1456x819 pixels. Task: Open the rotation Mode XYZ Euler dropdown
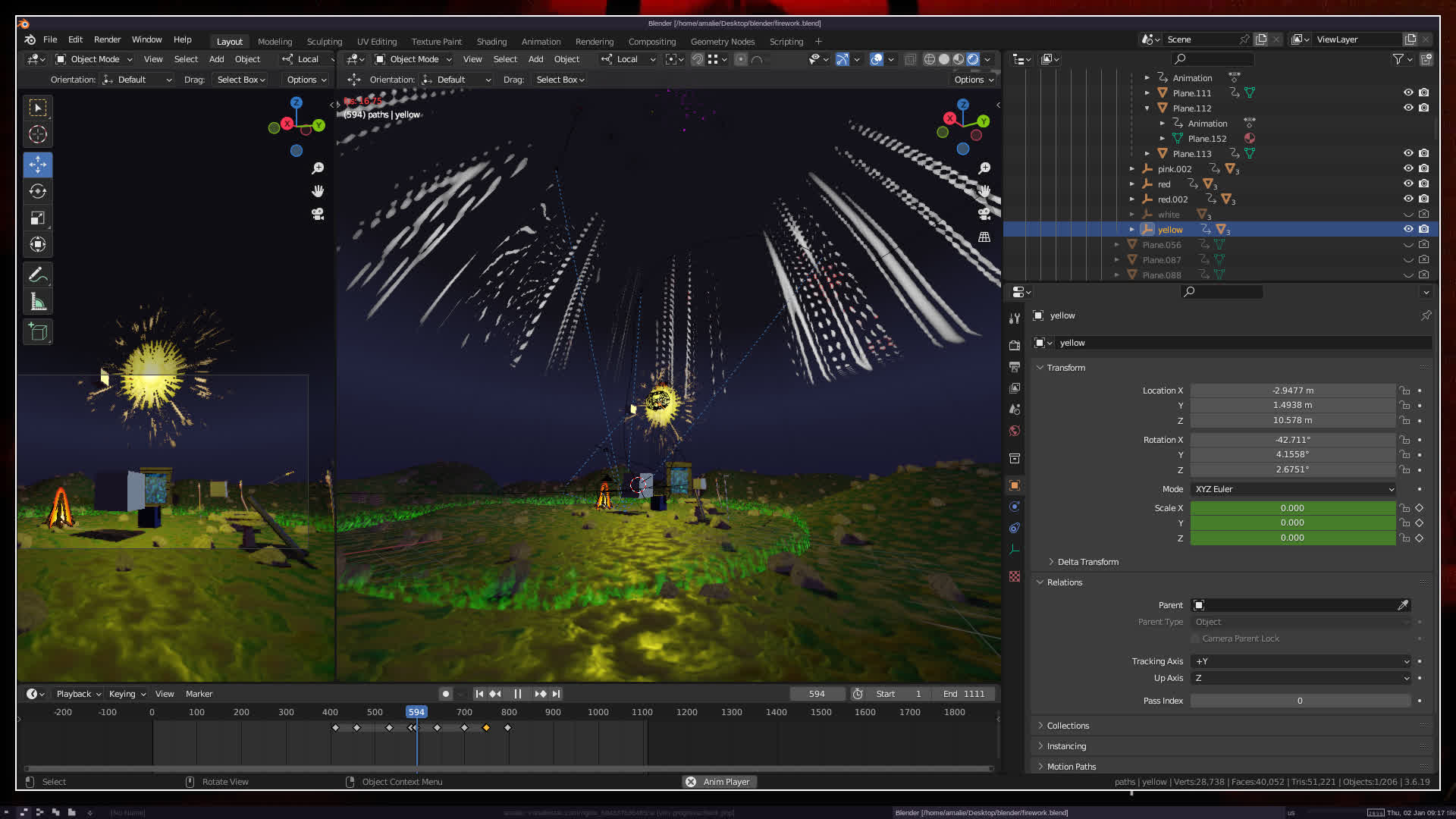pyautogui.click(x=1293, y=489)
